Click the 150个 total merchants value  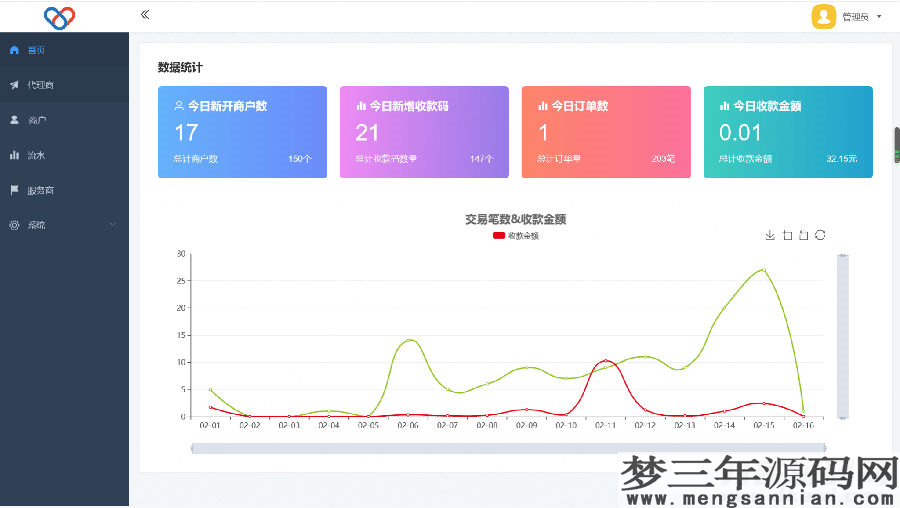coord(300,159)
